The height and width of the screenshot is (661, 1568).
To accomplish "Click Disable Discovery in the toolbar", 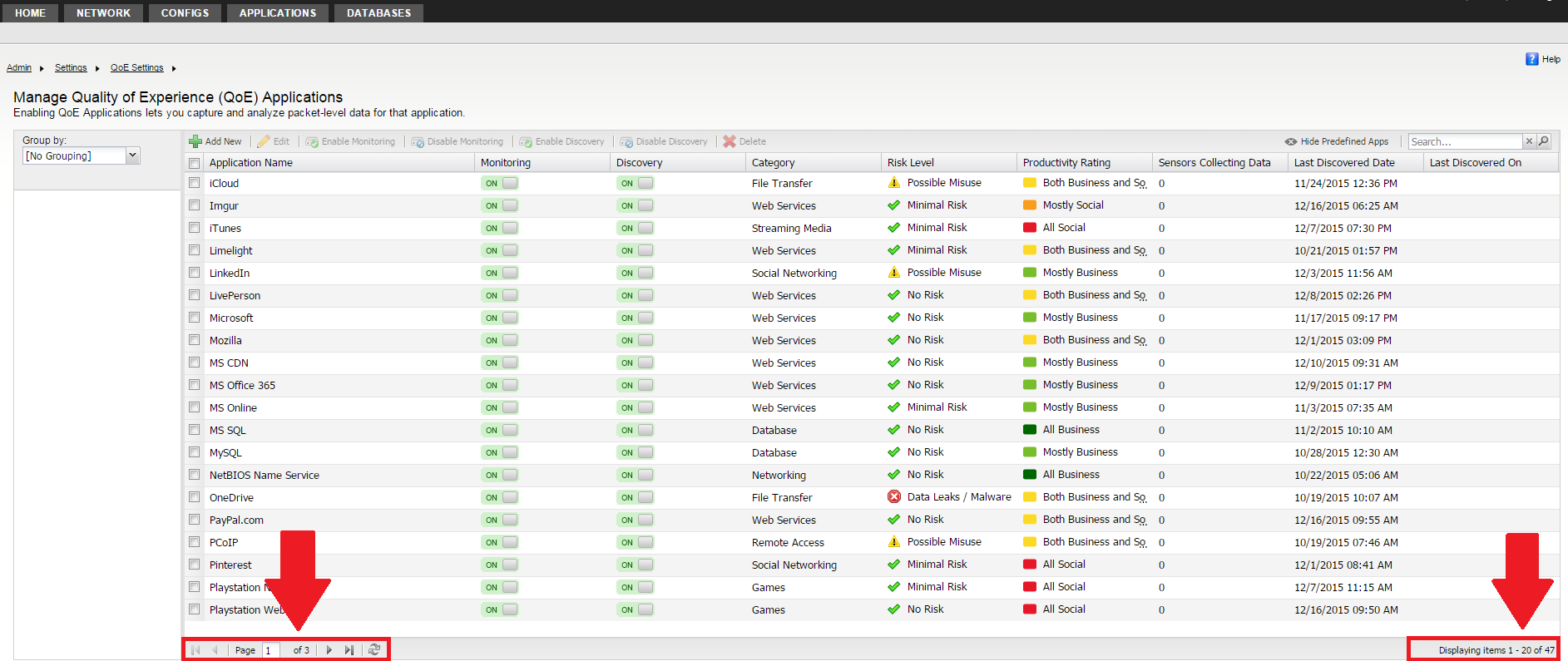I will click(664, 141).
